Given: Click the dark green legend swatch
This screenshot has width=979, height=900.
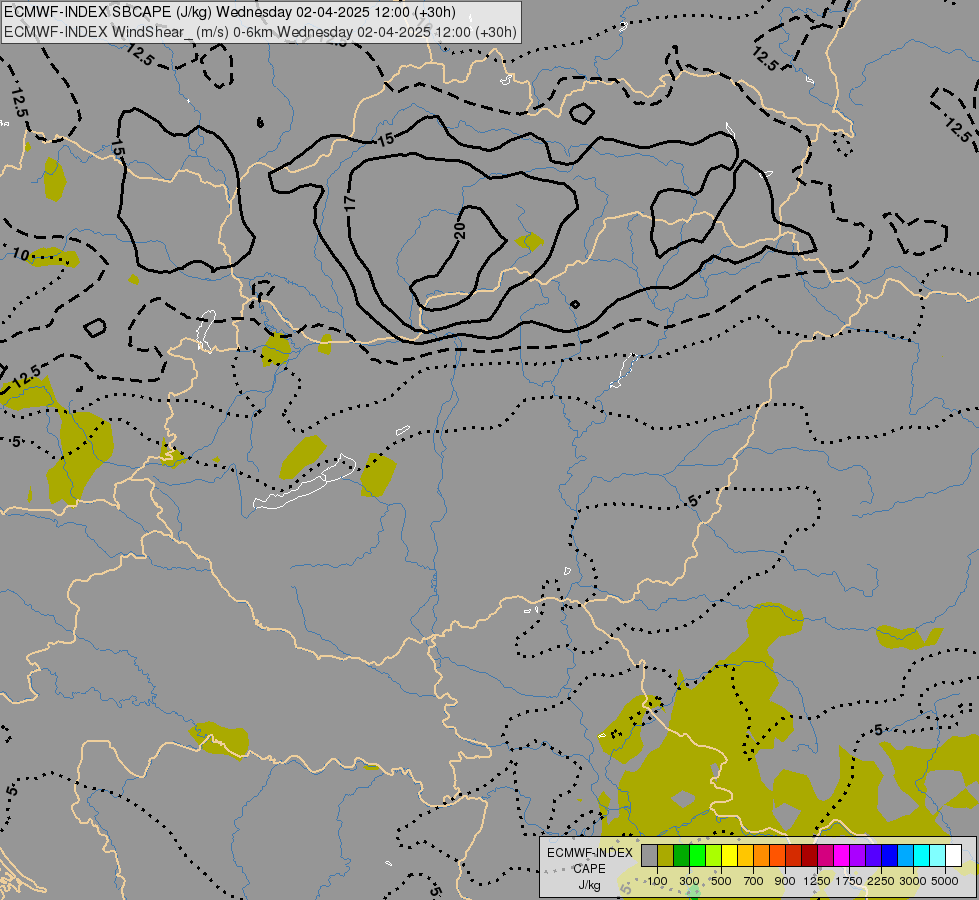Looking at the screenshot, I should coord(681,856).
